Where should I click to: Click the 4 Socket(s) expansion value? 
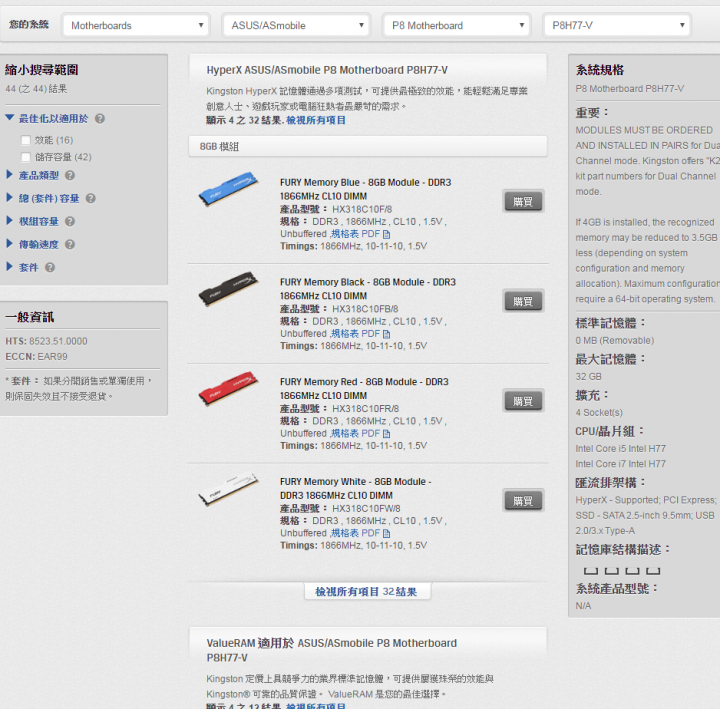[599, 412]
